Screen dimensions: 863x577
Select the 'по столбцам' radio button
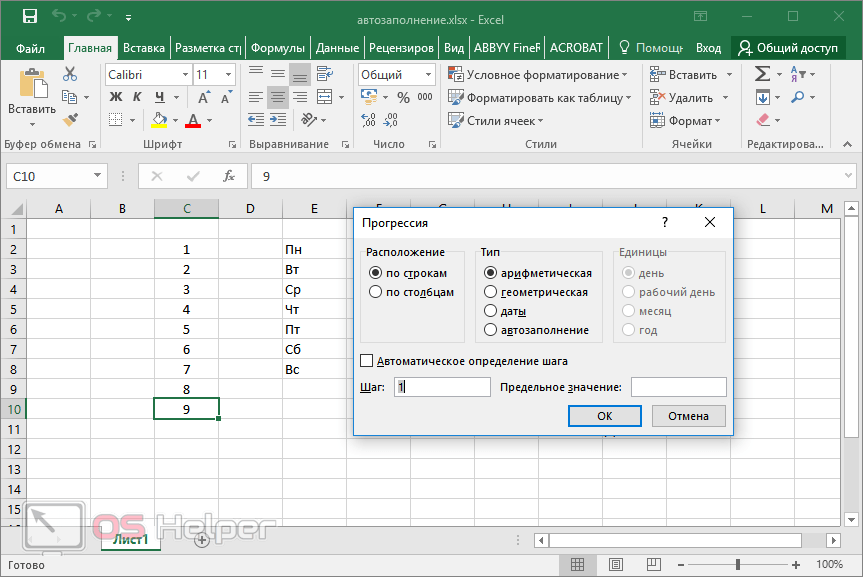(x=376, y=292)
